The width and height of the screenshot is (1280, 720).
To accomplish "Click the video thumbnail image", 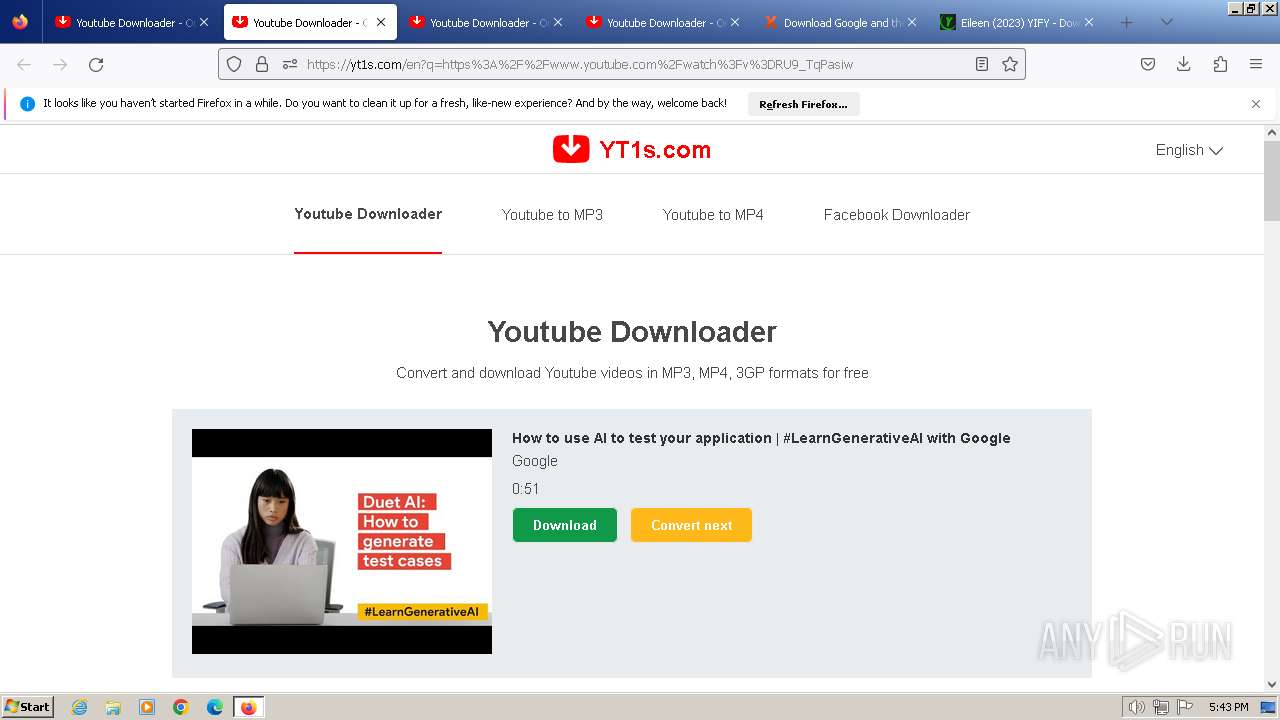I will click(342, 541).
